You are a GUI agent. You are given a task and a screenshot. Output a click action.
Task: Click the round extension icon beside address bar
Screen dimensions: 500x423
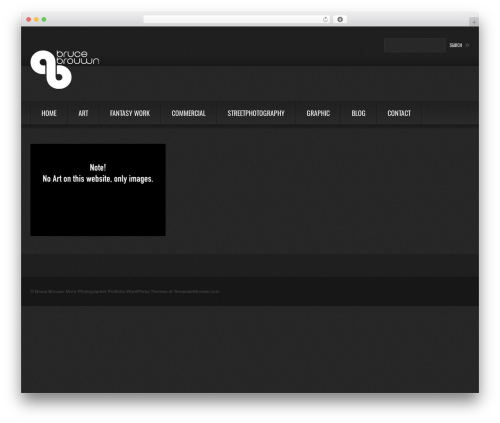340,19
